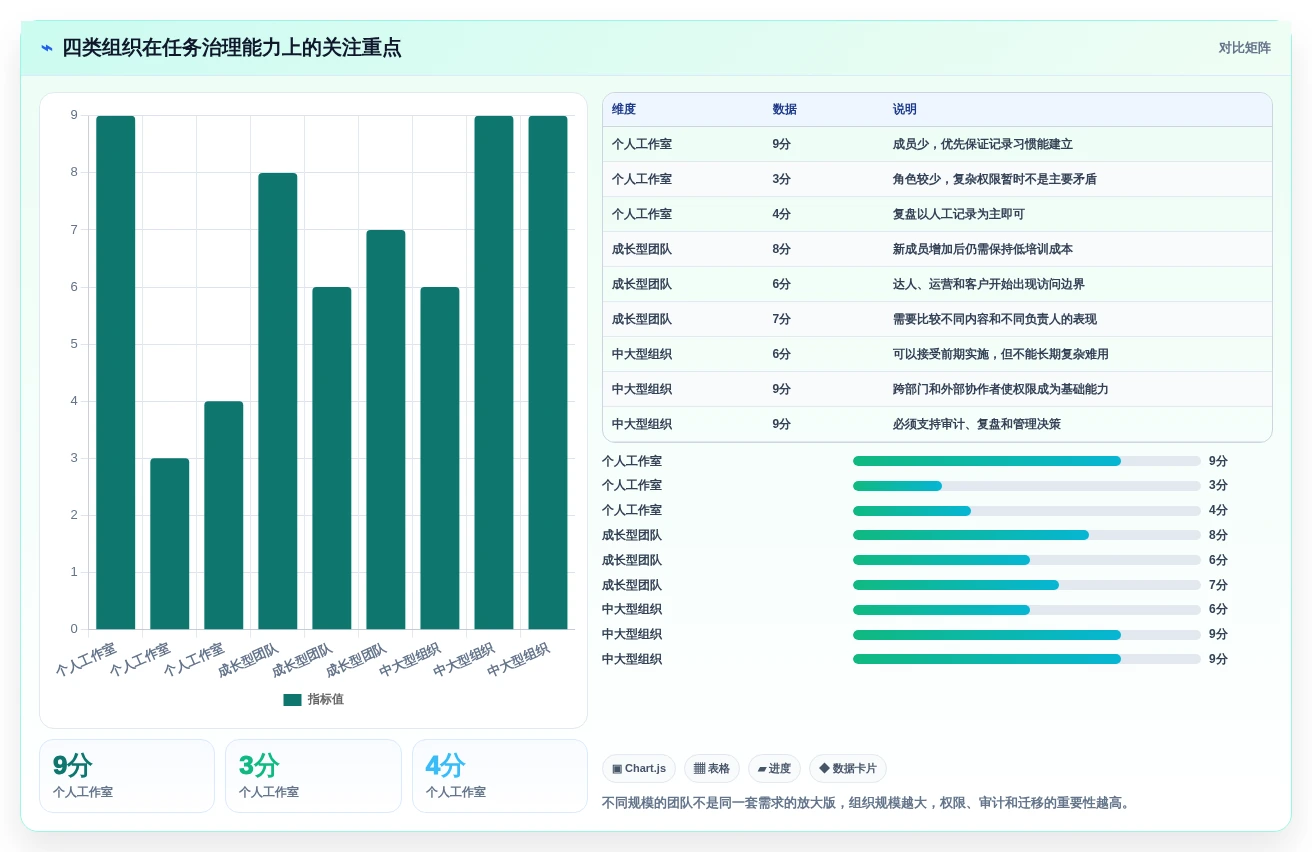Click the title 四类组织在任务治理能力上的关注重点
This screenshot has width=1312, height=852.
pos(232,48)
